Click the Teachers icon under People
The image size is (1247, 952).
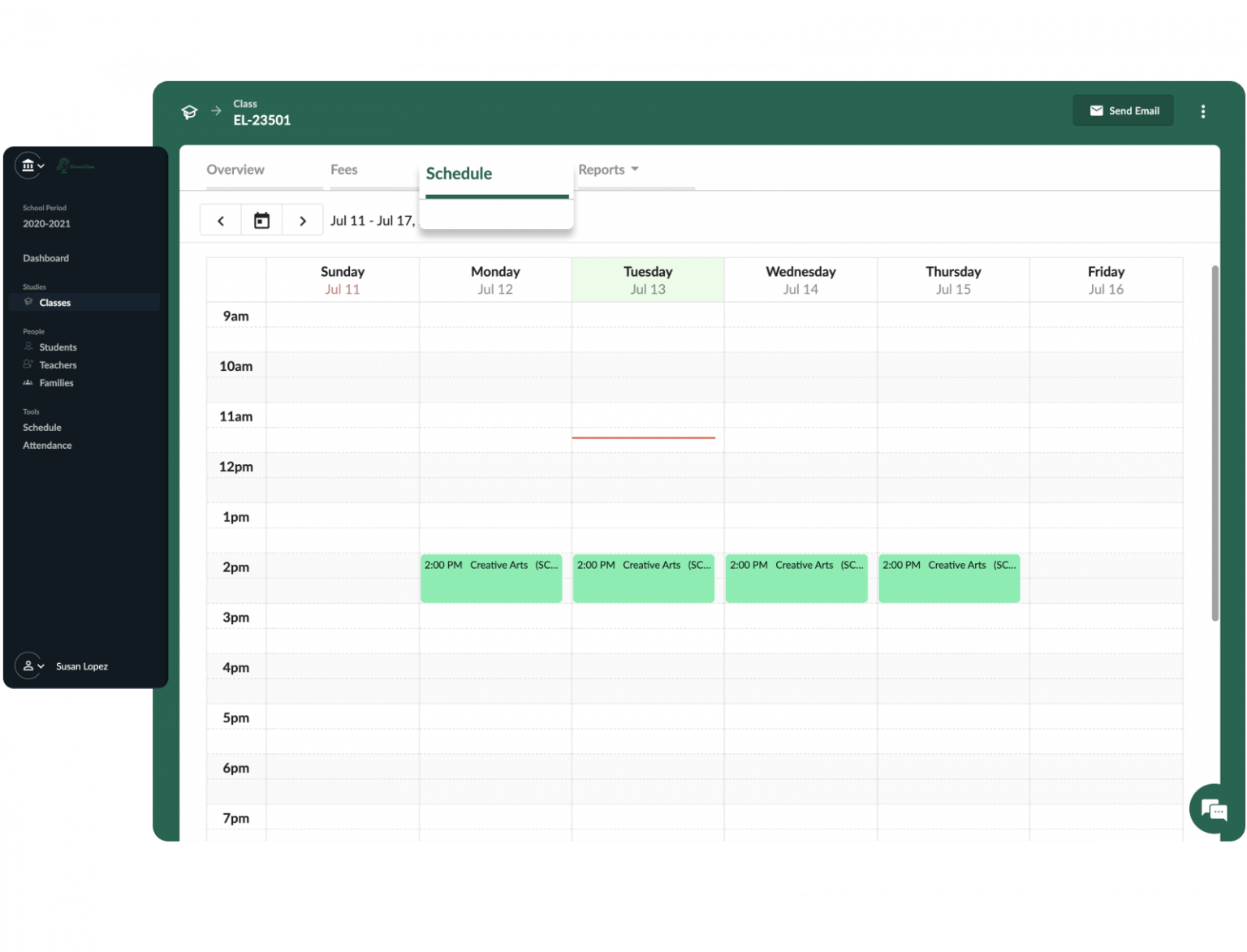28,364
